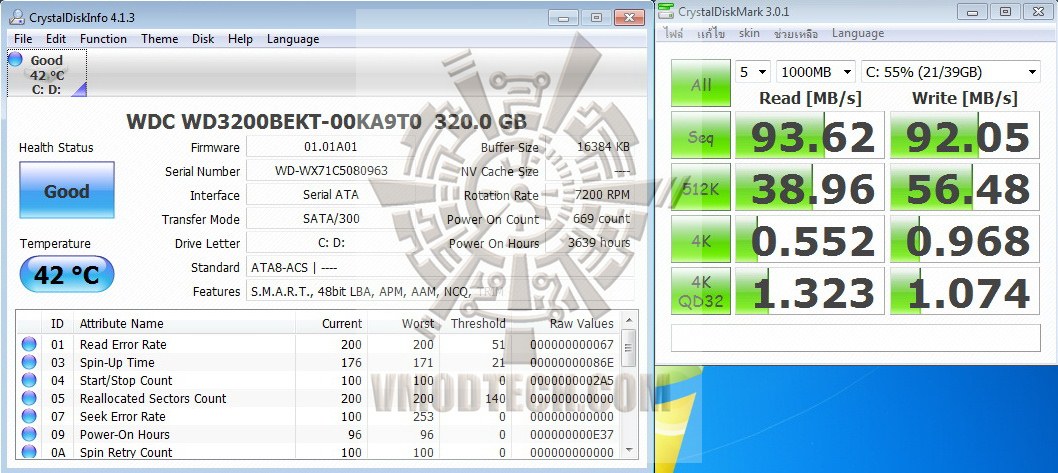Viewport: 1058px width, 473px height.
Task: Click the Rotation Rate value 7200 RPM
Action: click(x=590, y=195)
